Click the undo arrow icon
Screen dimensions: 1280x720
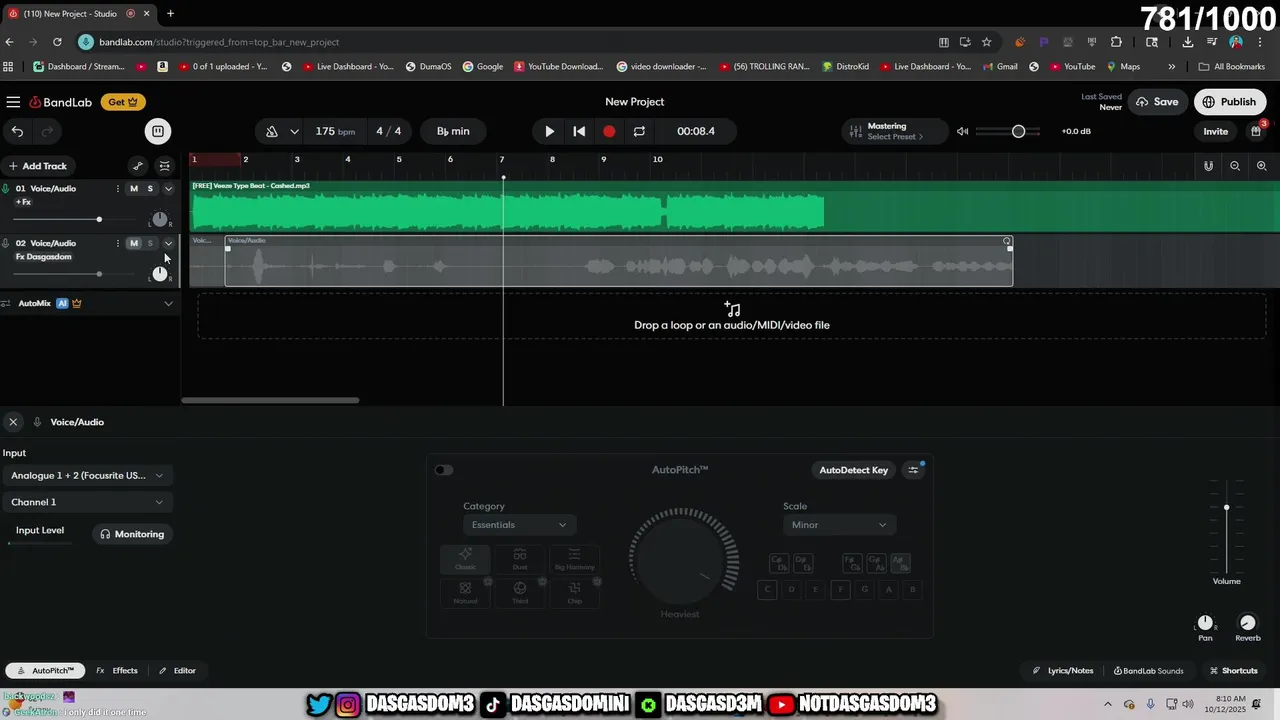17,131
